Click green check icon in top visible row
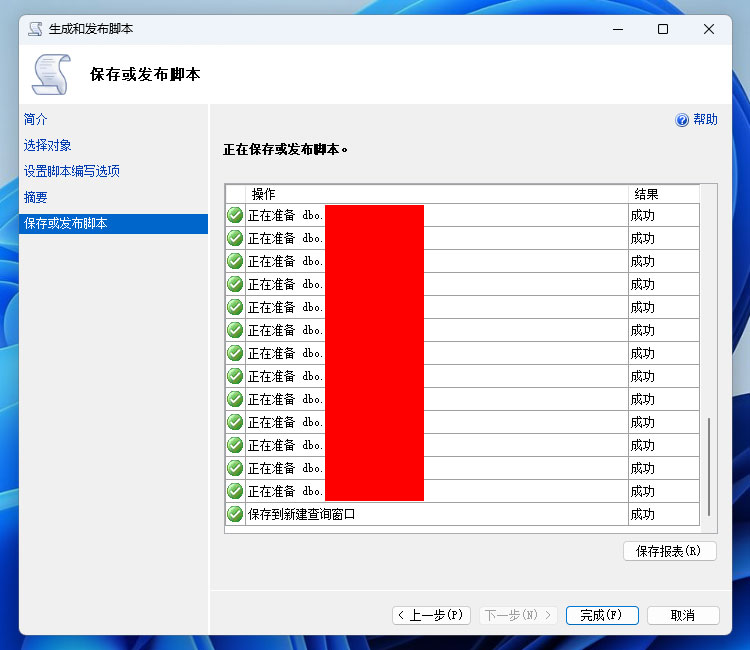This screenshot has height=650, width=750. click(235, 215)
